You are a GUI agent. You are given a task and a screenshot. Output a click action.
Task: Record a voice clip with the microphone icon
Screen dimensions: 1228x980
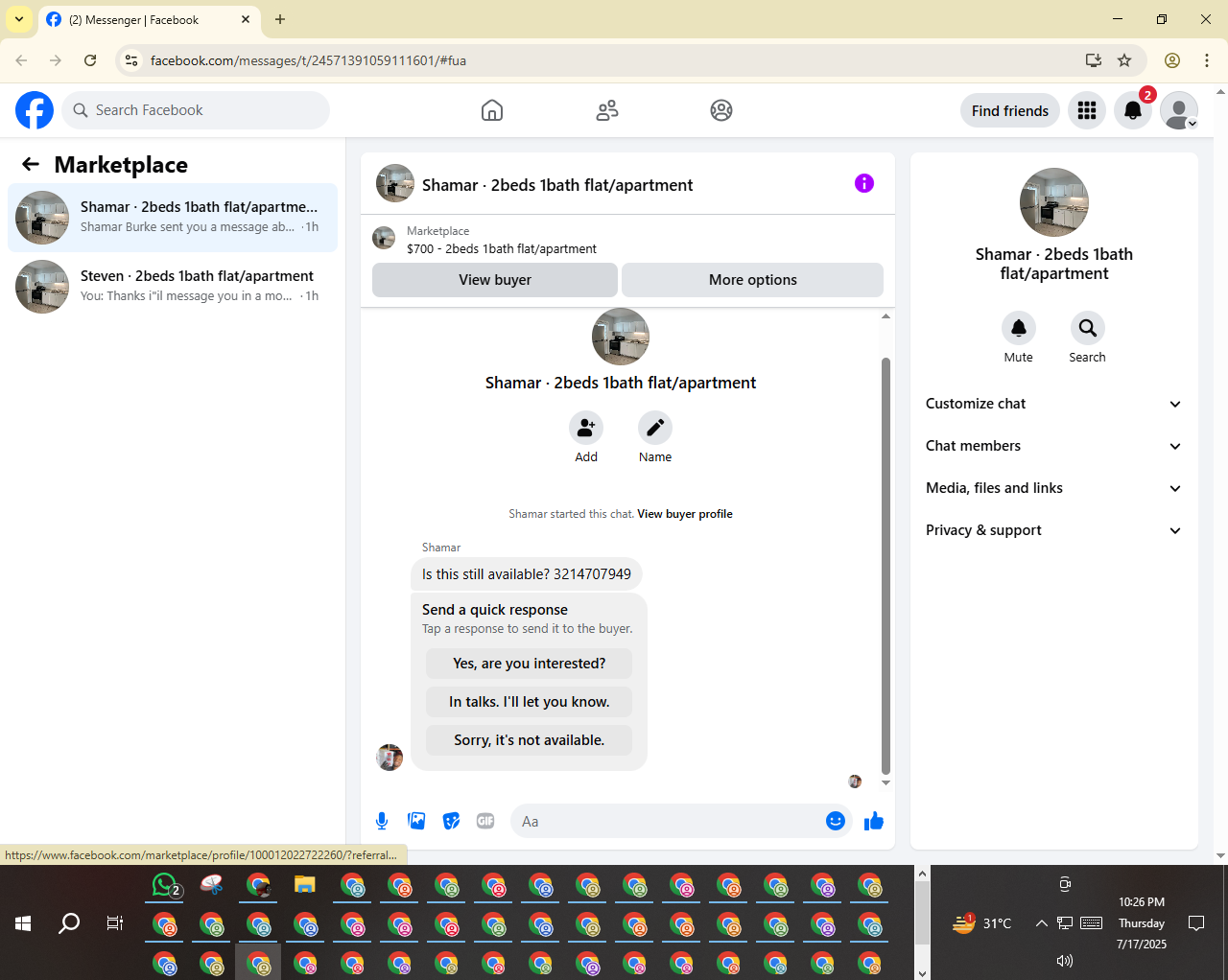382,821
